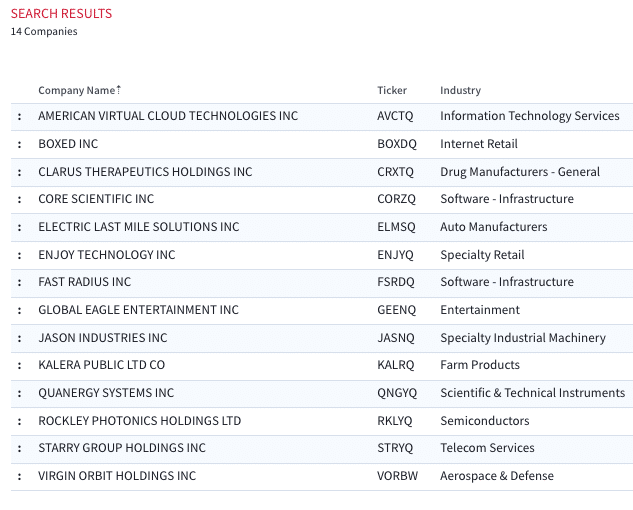This screenshot has width=633, height=510.
Task: Click ticker JASNQ
Action: point(396,338)
